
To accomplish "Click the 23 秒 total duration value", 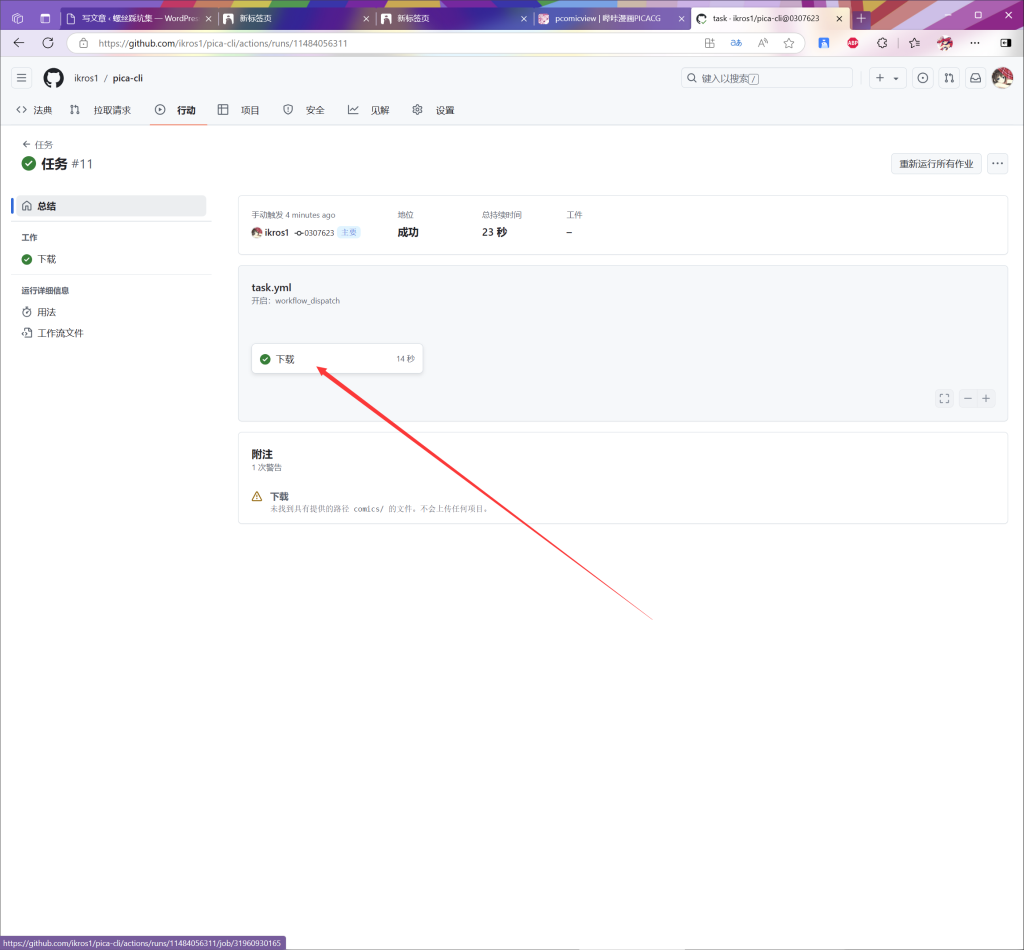I will point(494,232).
